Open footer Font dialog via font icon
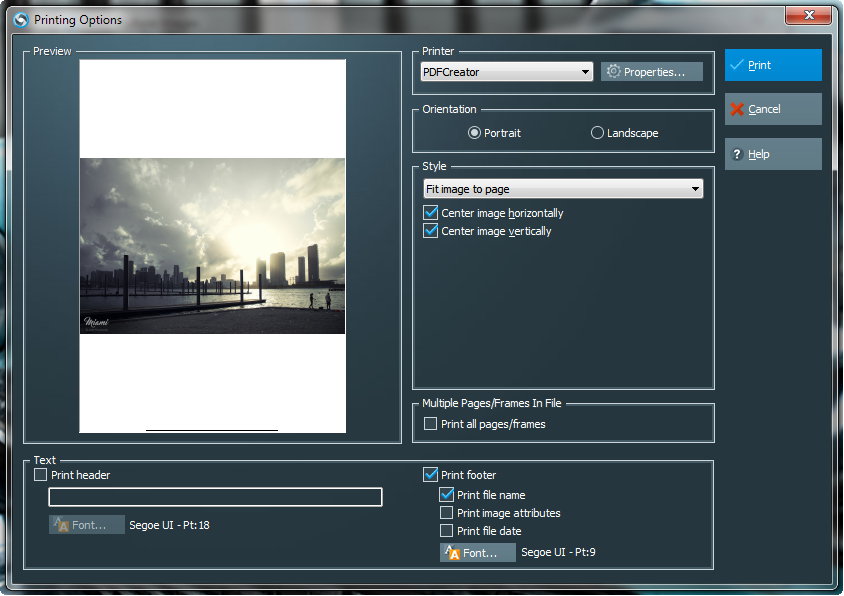The image size is (844, 596). (x=453, y=553)
